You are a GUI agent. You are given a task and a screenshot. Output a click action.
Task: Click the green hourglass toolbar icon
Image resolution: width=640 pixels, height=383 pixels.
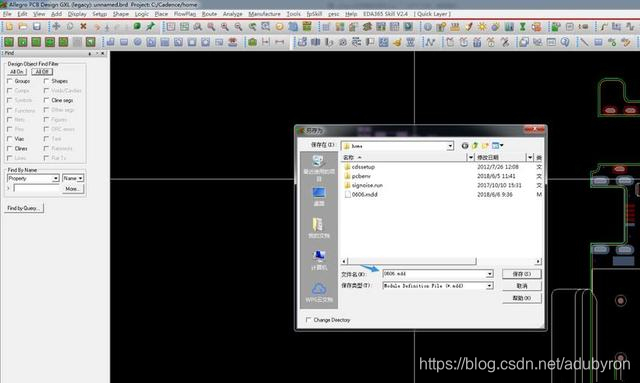(x=522, y=27)
